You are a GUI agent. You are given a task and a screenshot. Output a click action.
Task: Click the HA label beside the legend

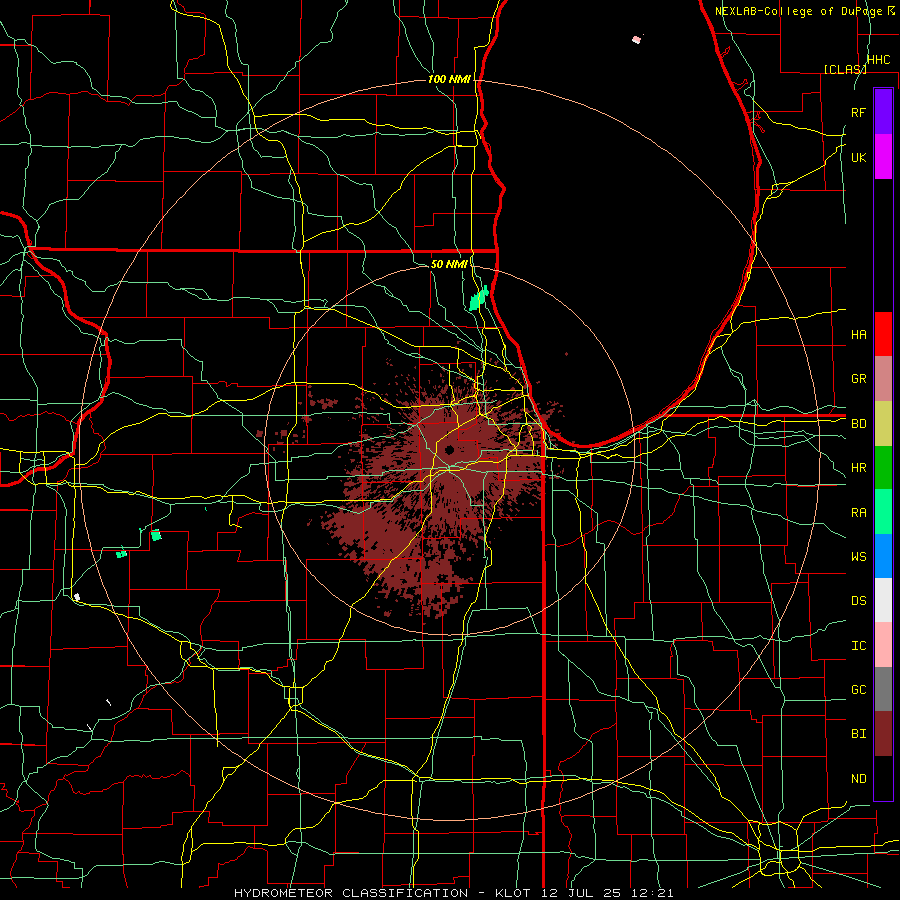[859, 334]
